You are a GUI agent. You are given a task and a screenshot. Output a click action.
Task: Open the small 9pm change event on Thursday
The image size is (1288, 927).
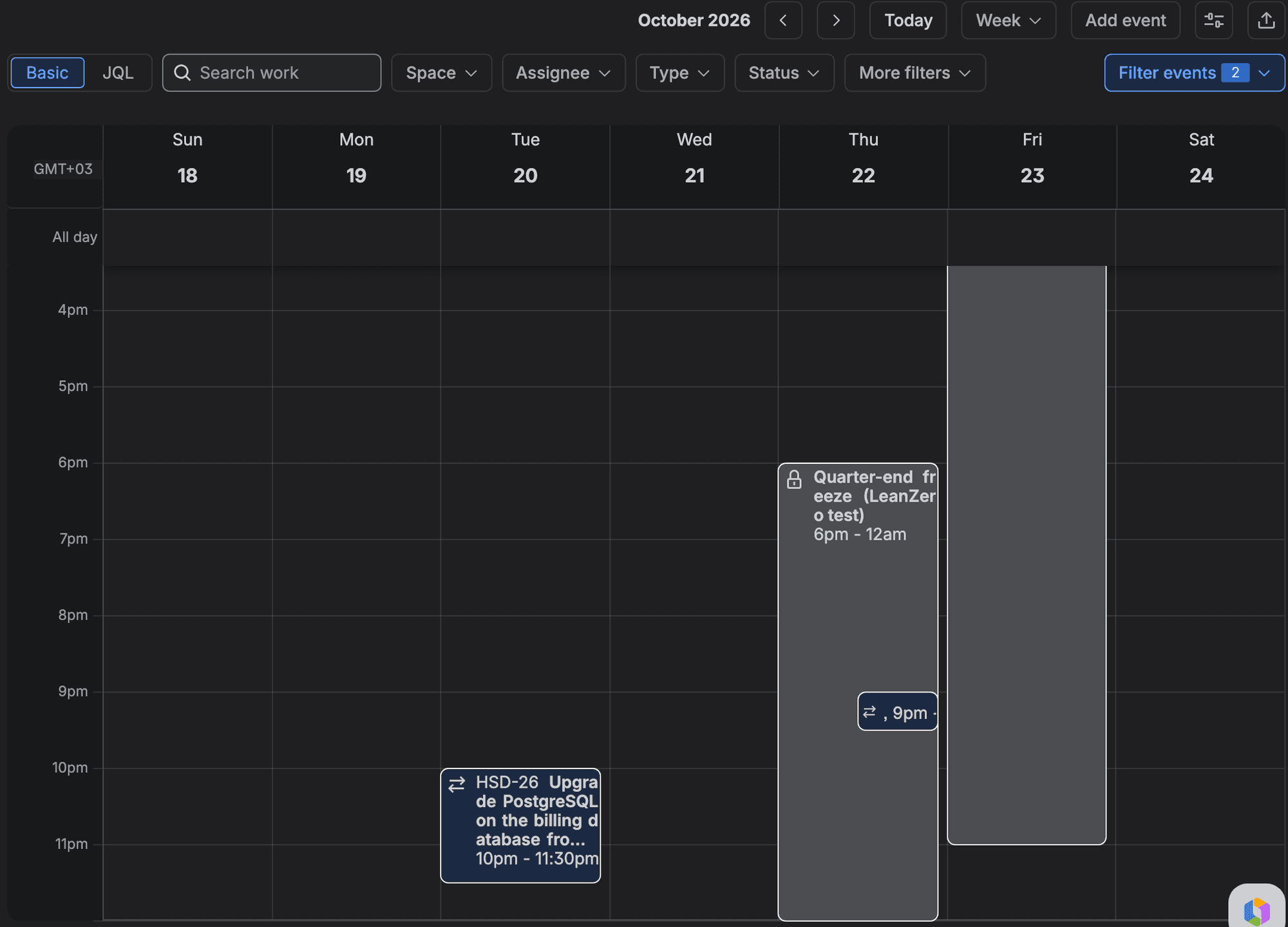pyautogui.click(x=898, y=711)
